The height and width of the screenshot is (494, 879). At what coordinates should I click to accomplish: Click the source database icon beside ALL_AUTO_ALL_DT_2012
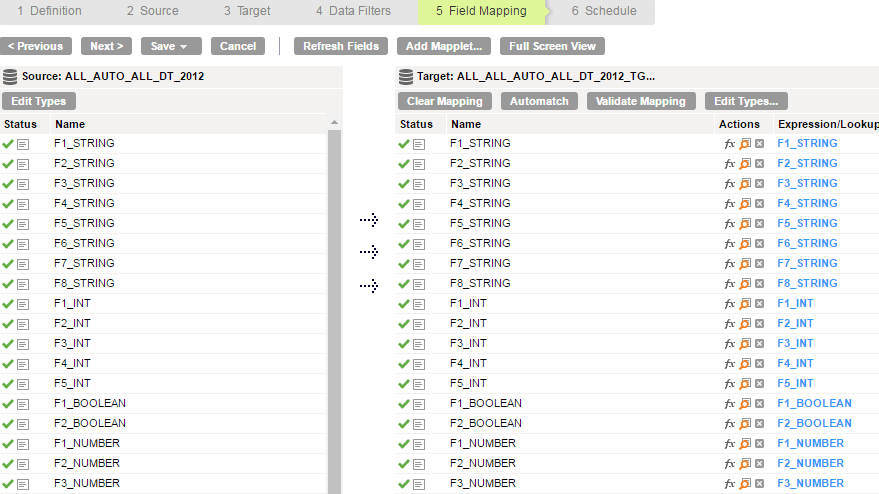10,76
